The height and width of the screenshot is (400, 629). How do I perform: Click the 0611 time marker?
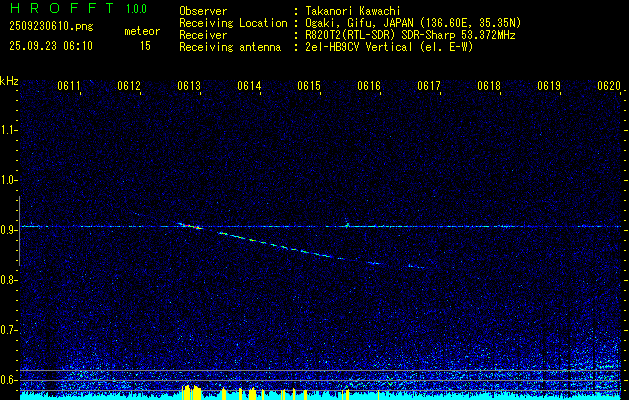tap(69, 86)
